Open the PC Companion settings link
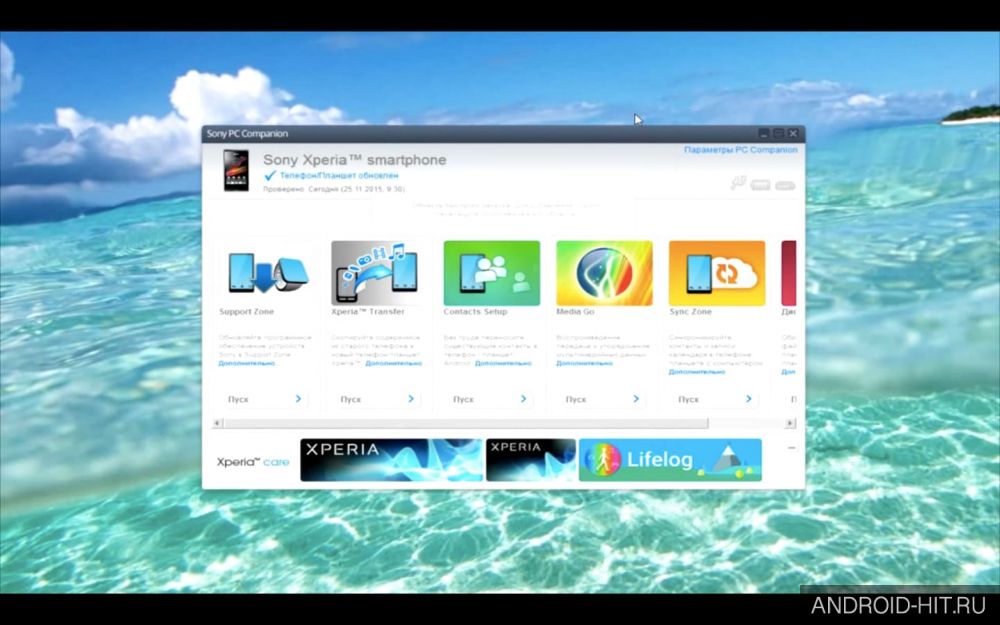This screenshot has width=1000, height=625. point(740,150)
